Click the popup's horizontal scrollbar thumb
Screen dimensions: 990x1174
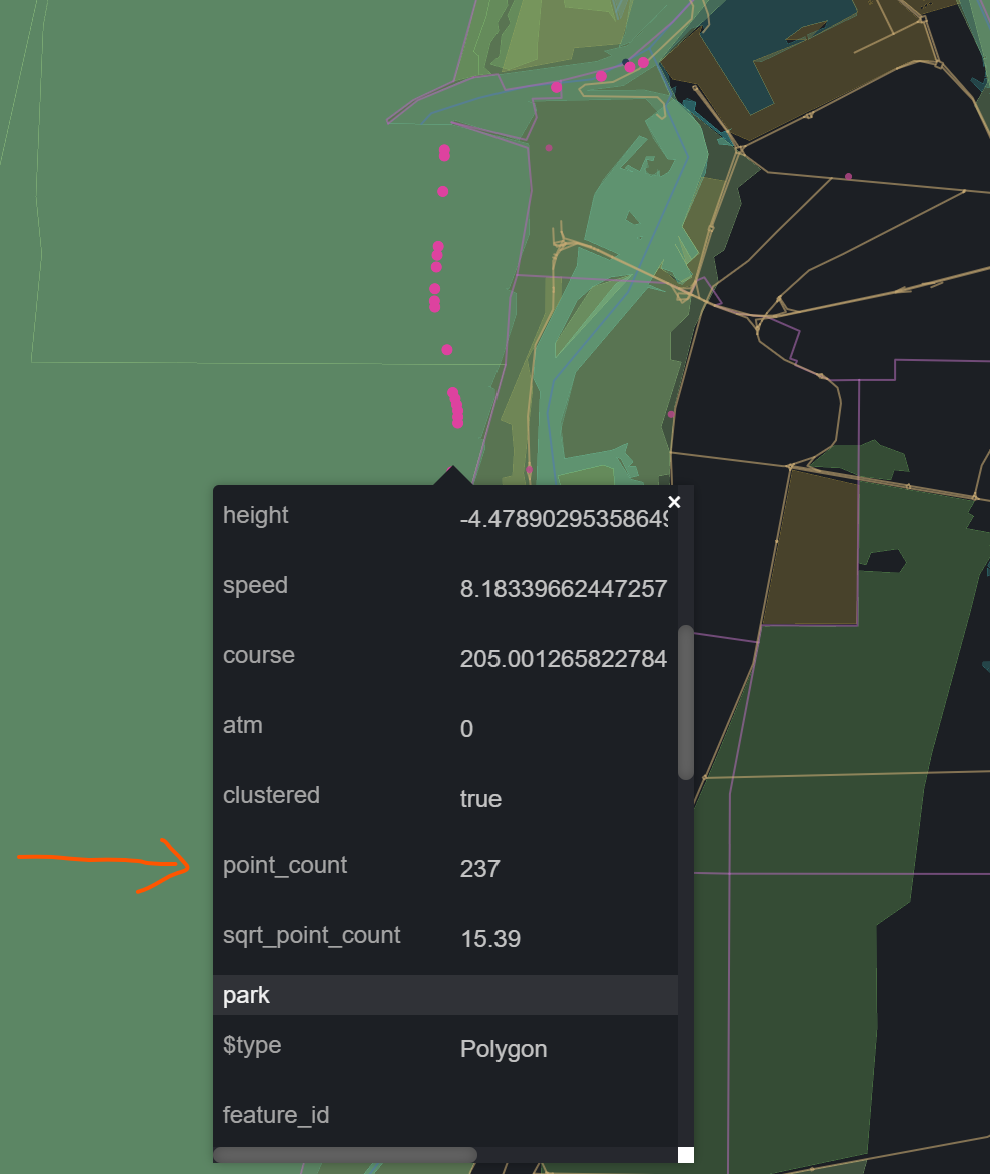(x=345, y=1155)
